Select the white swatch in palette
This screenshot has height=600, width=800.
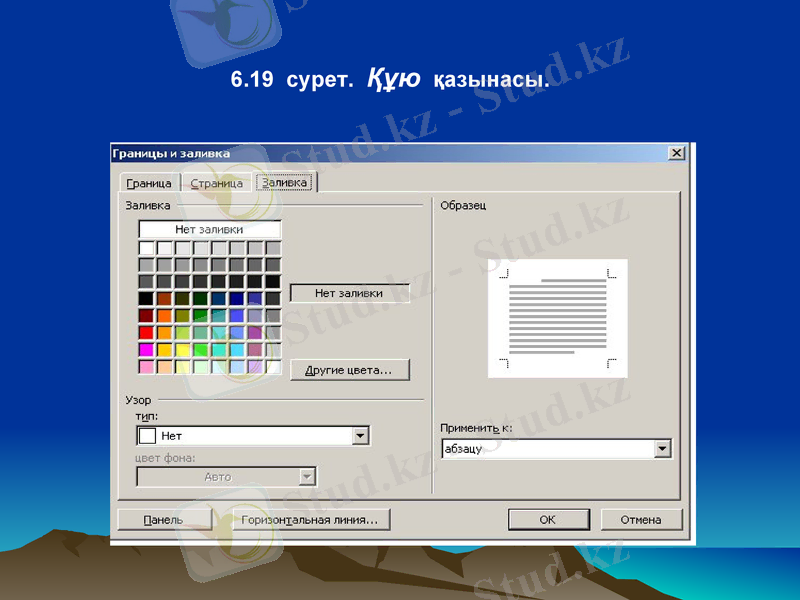pyautogui.click(x=146, y=247)
